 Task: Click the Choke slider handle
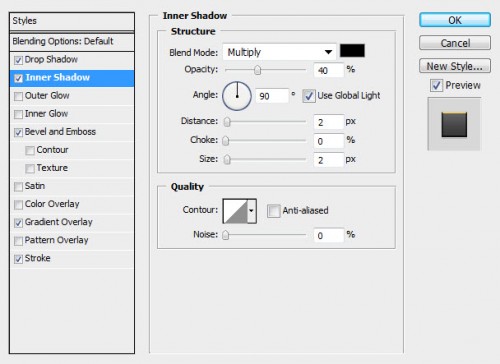click(x=226, y=141)
